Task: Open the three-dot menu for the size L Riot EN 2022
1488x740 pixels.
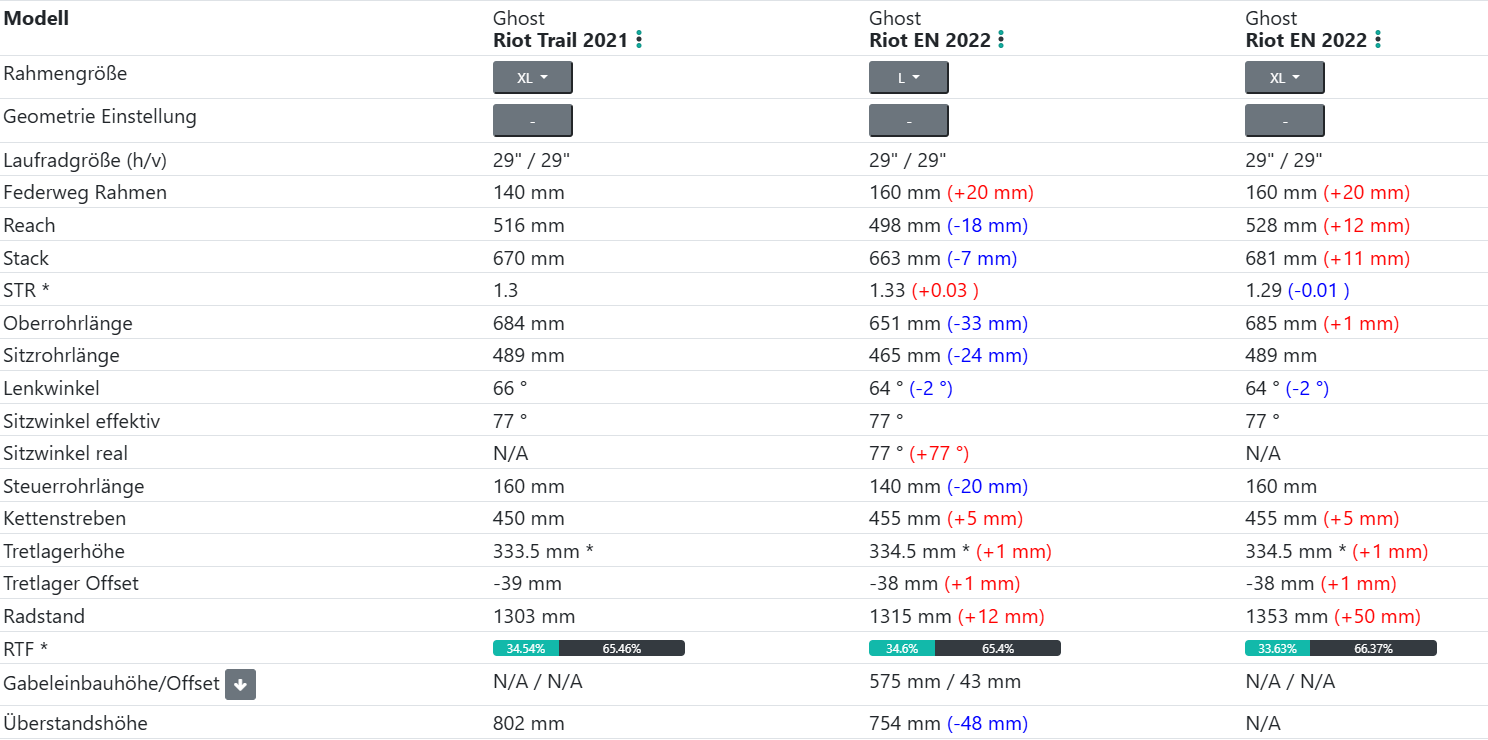Action: tap(1001, 40)
